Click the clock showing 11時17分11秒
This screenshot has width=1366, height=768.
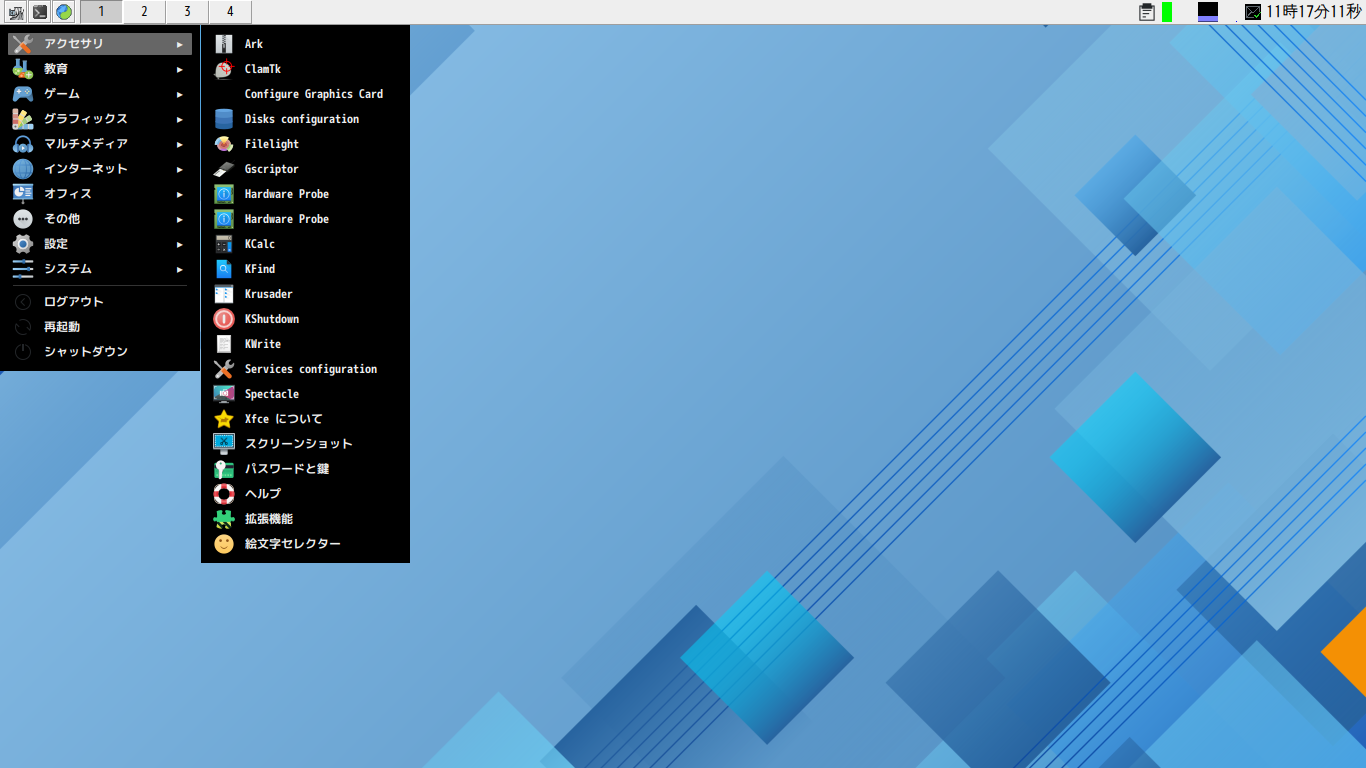point(1314,12)
